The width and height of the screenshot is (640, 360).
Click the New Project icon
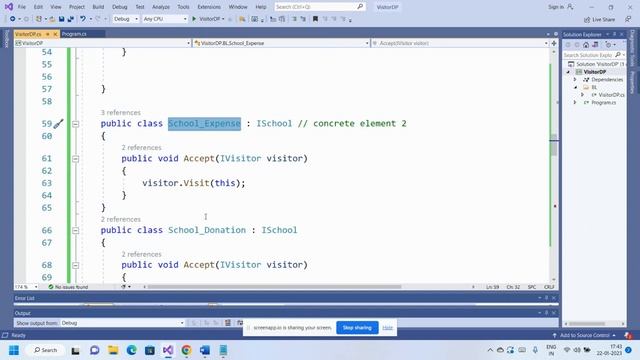(39, 19)
